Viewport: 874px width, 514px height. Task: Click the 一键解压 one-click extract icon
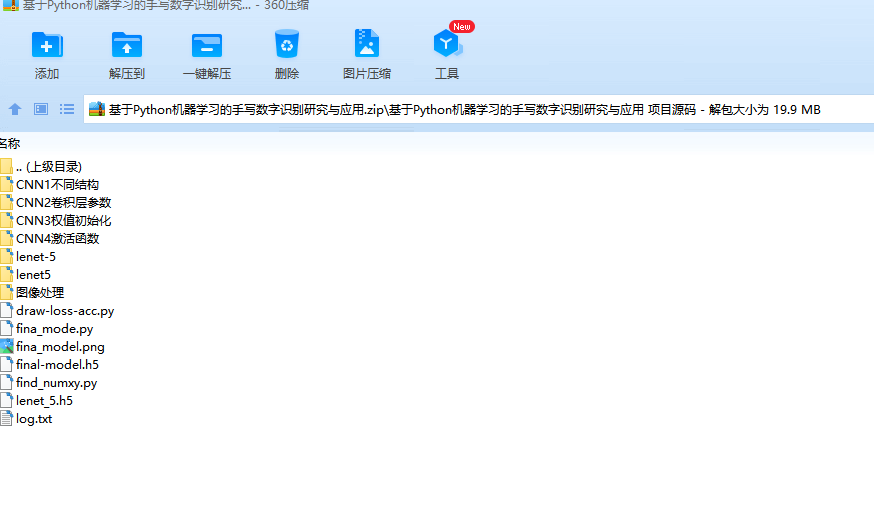tap(207, 45)
